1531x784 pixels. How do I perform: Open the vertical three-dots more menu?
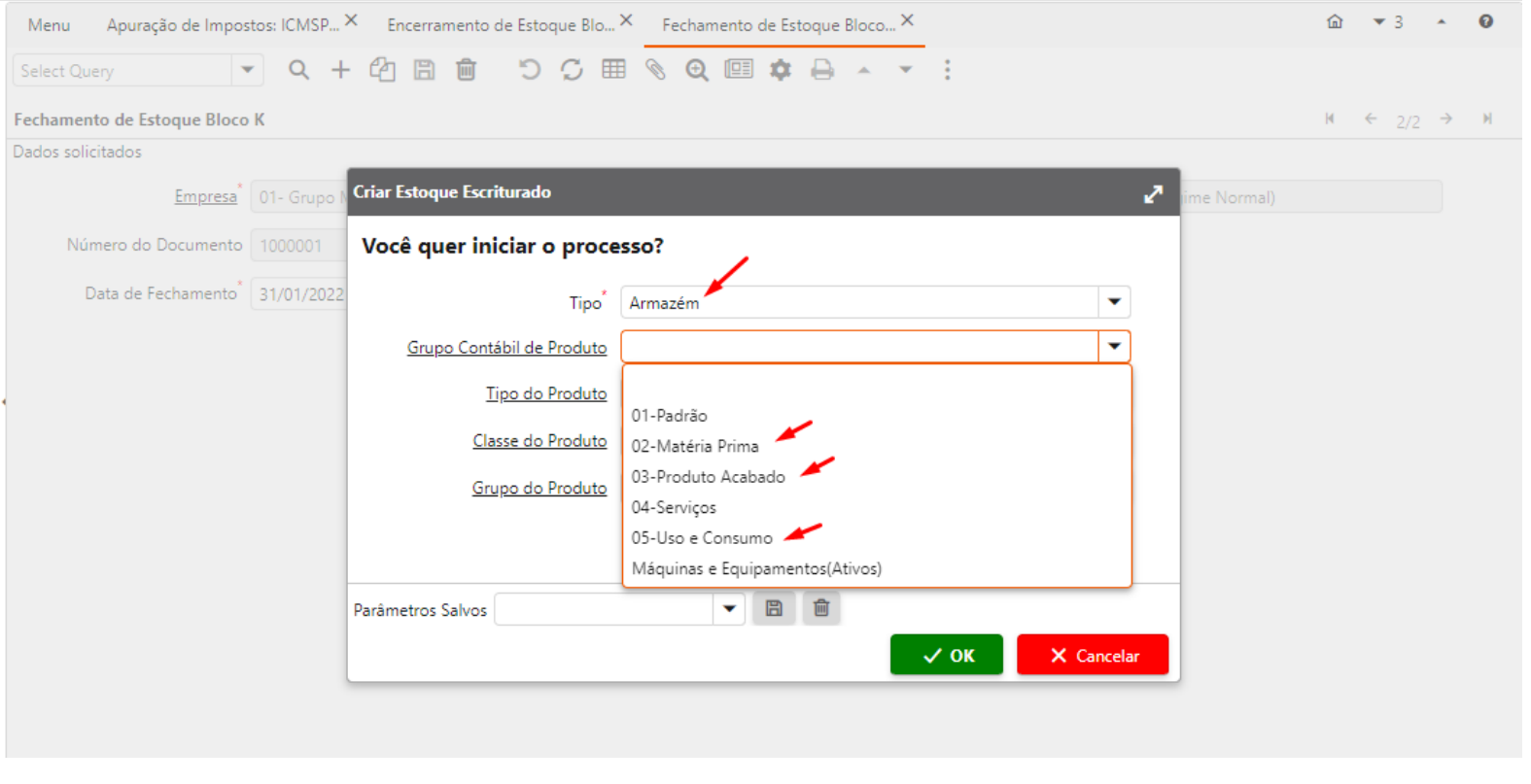(x=947, y=70)
